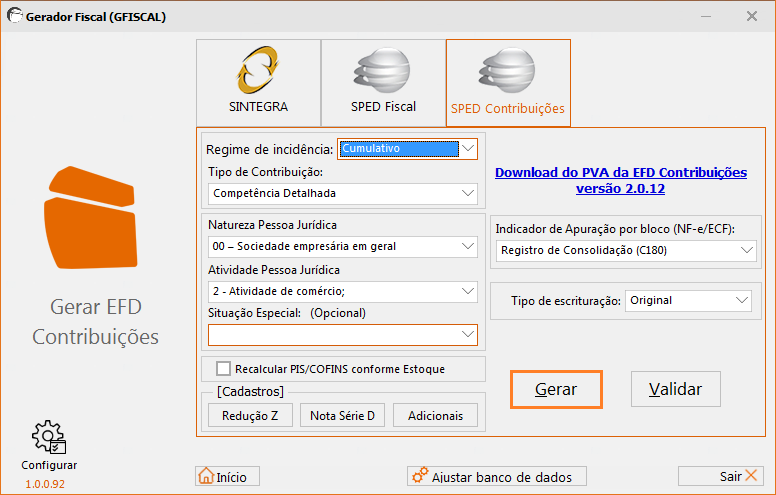Click the Configurar gear icon
This screenshot has height=495, width=776.
[x=49, y=437]
